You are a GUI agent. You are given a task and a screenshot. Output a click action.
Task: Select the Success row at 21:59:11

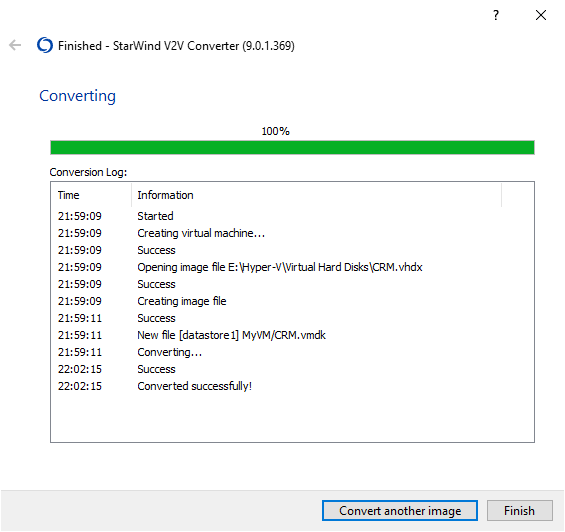(x=292, y=318)
